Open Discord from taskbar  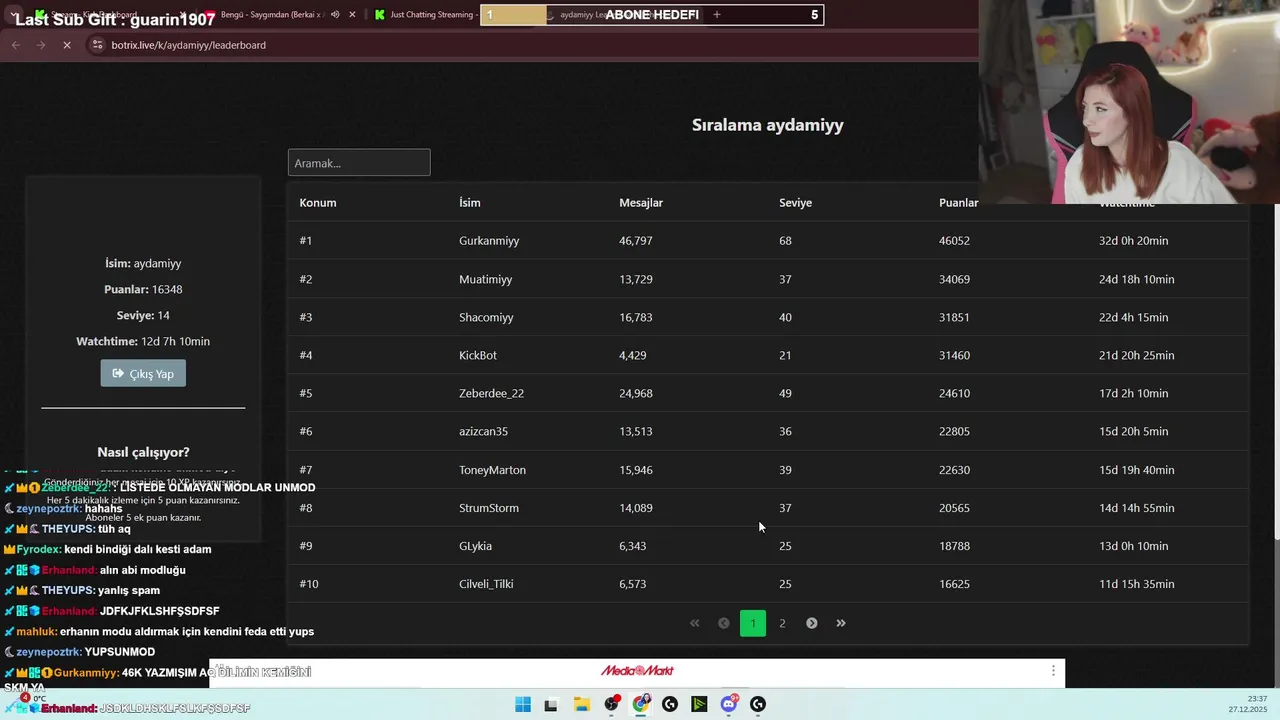point(729,704)
